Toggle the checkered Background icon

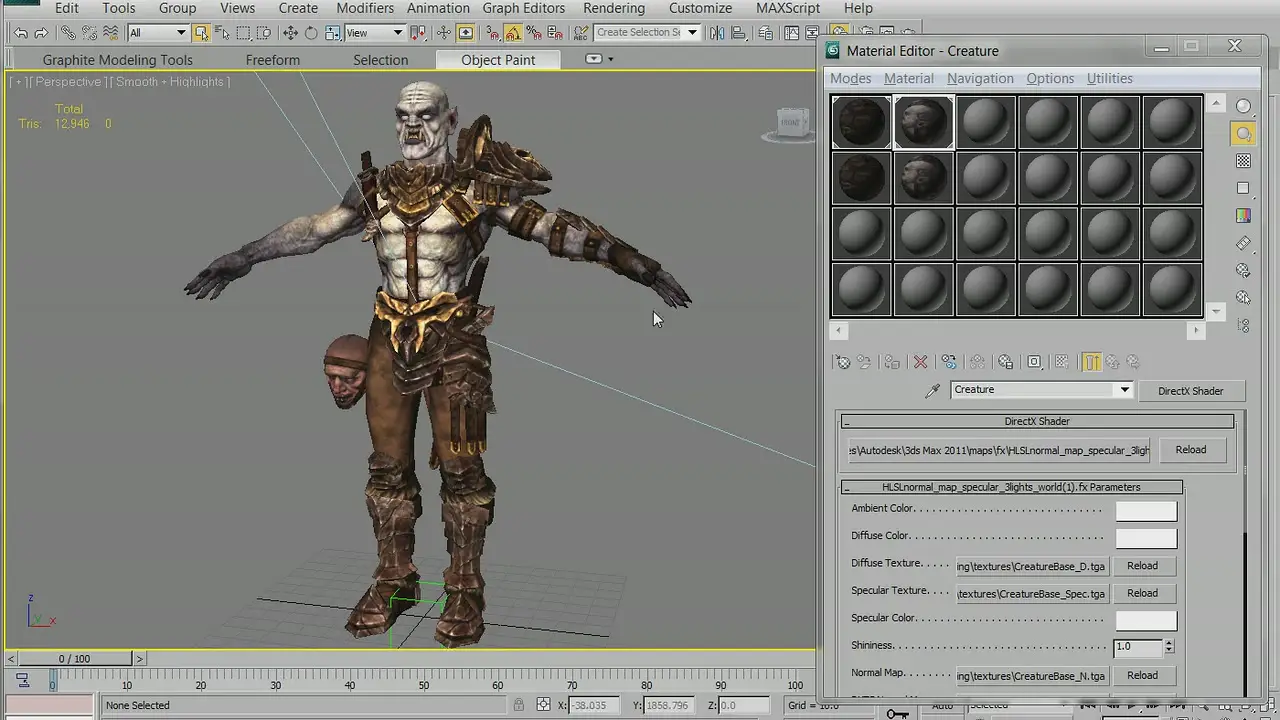[1243, 161]
